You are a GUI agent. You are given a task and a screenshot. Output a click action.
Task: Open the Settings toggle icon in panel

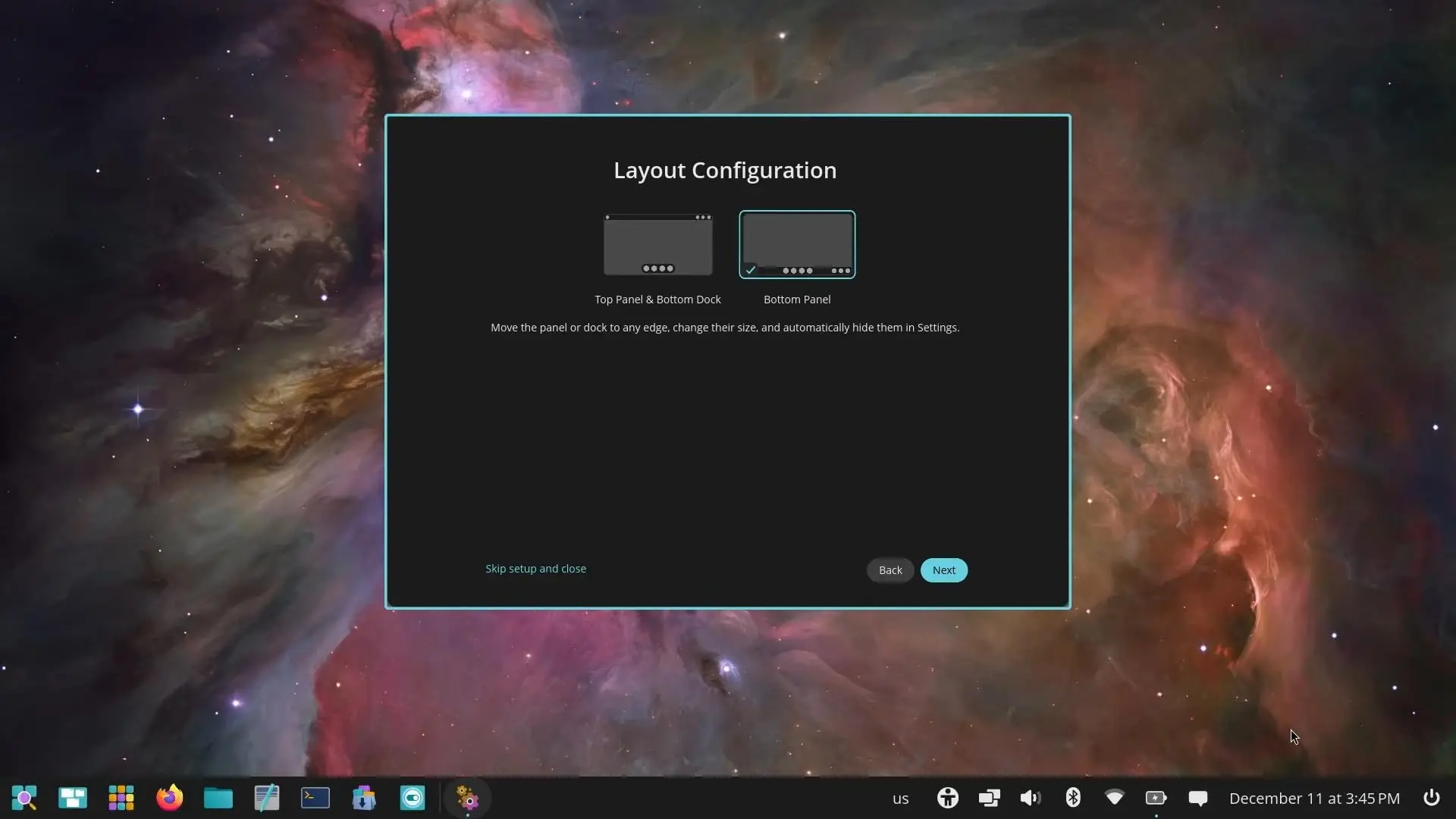pyautogui.click(x=413, y=798)
